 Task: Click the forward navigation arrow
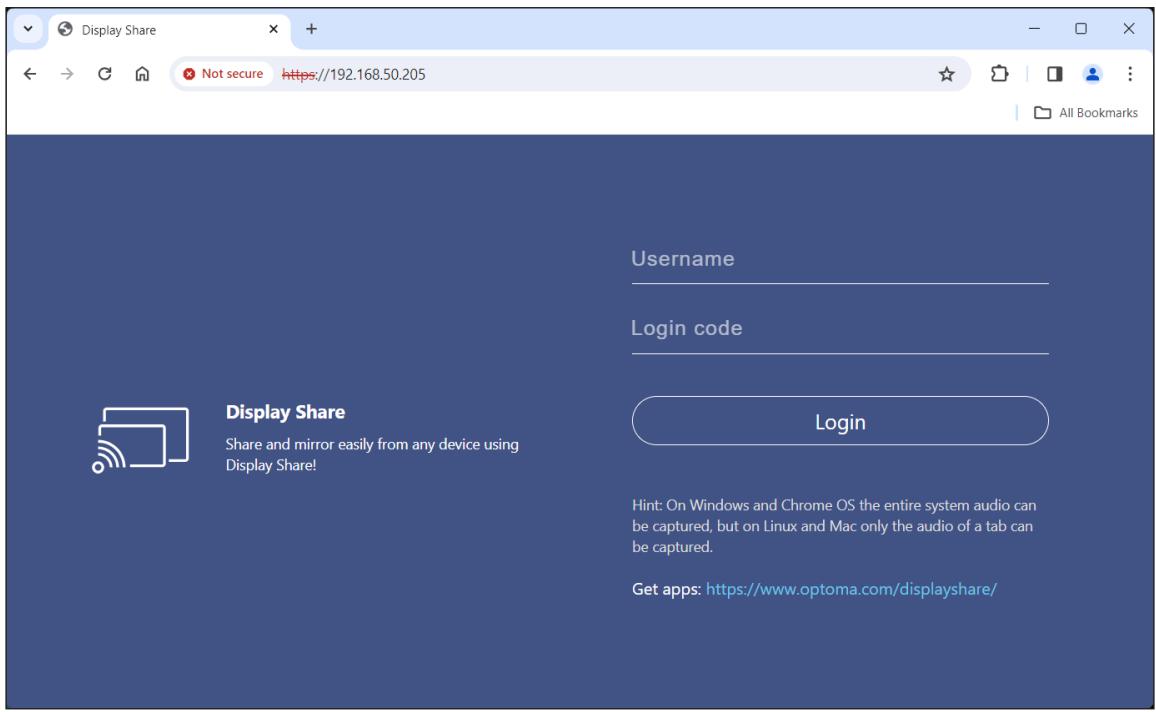click(67, 74)
